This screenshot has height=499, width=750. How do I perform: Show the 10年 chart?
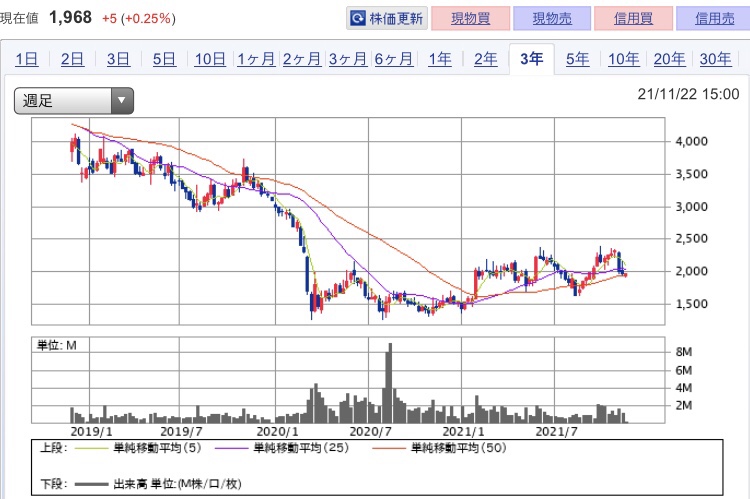pyautogui.click(x=623, y=59)
